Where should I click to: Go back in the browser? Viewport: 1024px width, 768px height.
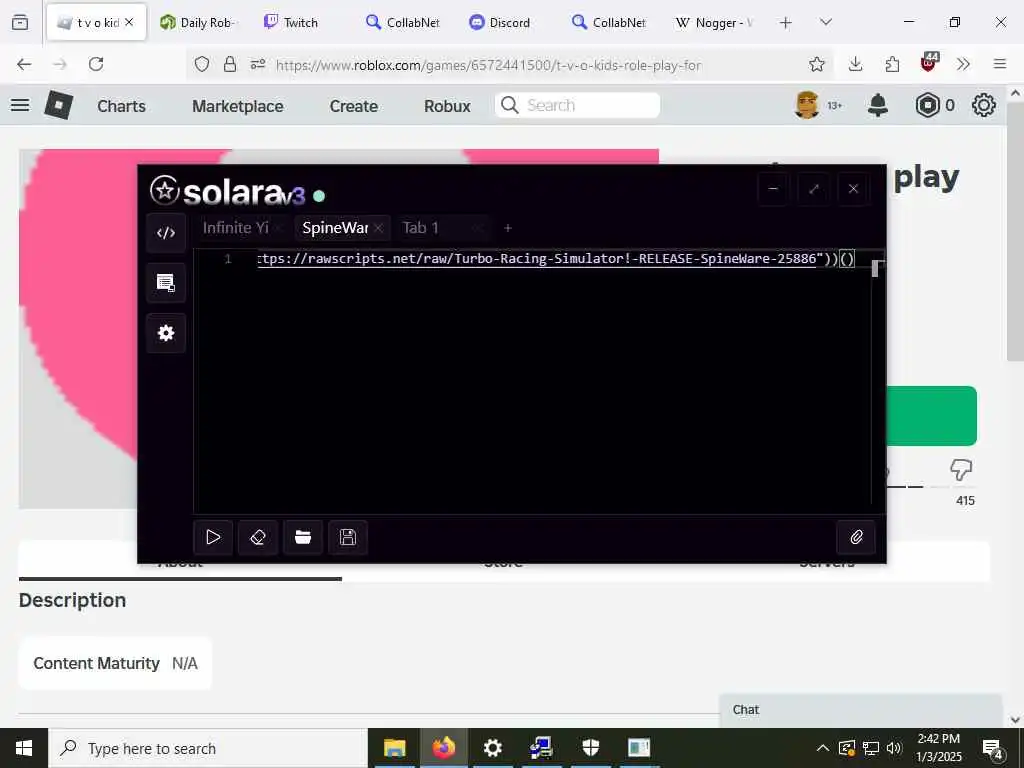pyautogui.click(x=24, y=64)
